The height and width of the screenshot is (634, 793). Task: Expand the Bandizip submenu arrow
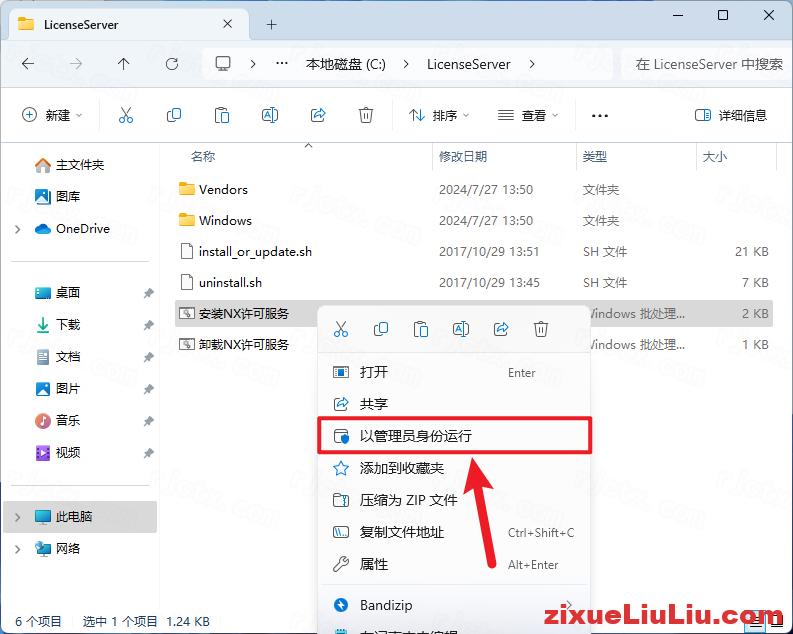click(x=569, y=605)
